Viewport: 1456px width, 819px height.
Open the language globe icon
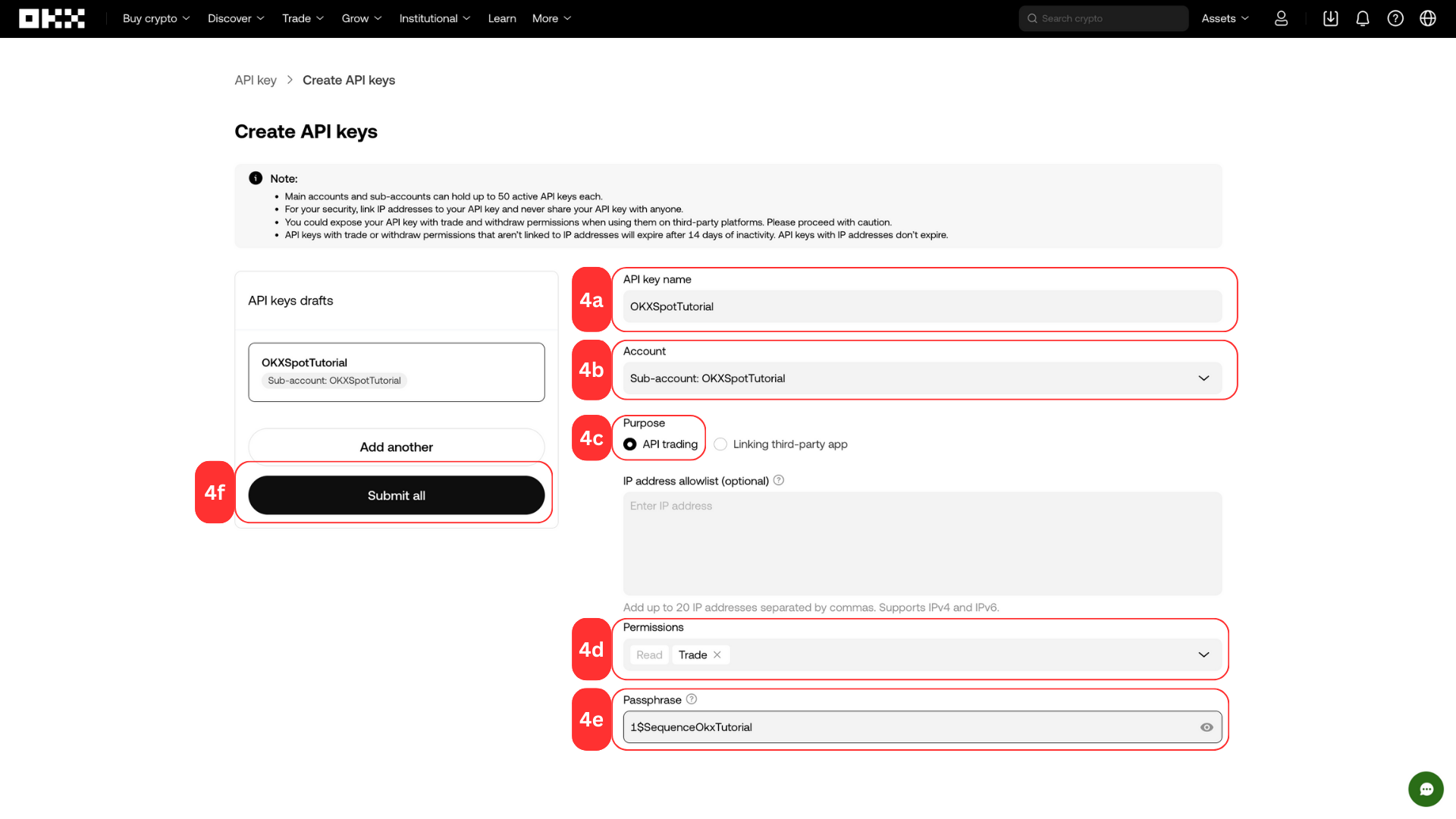[1428, 18]
